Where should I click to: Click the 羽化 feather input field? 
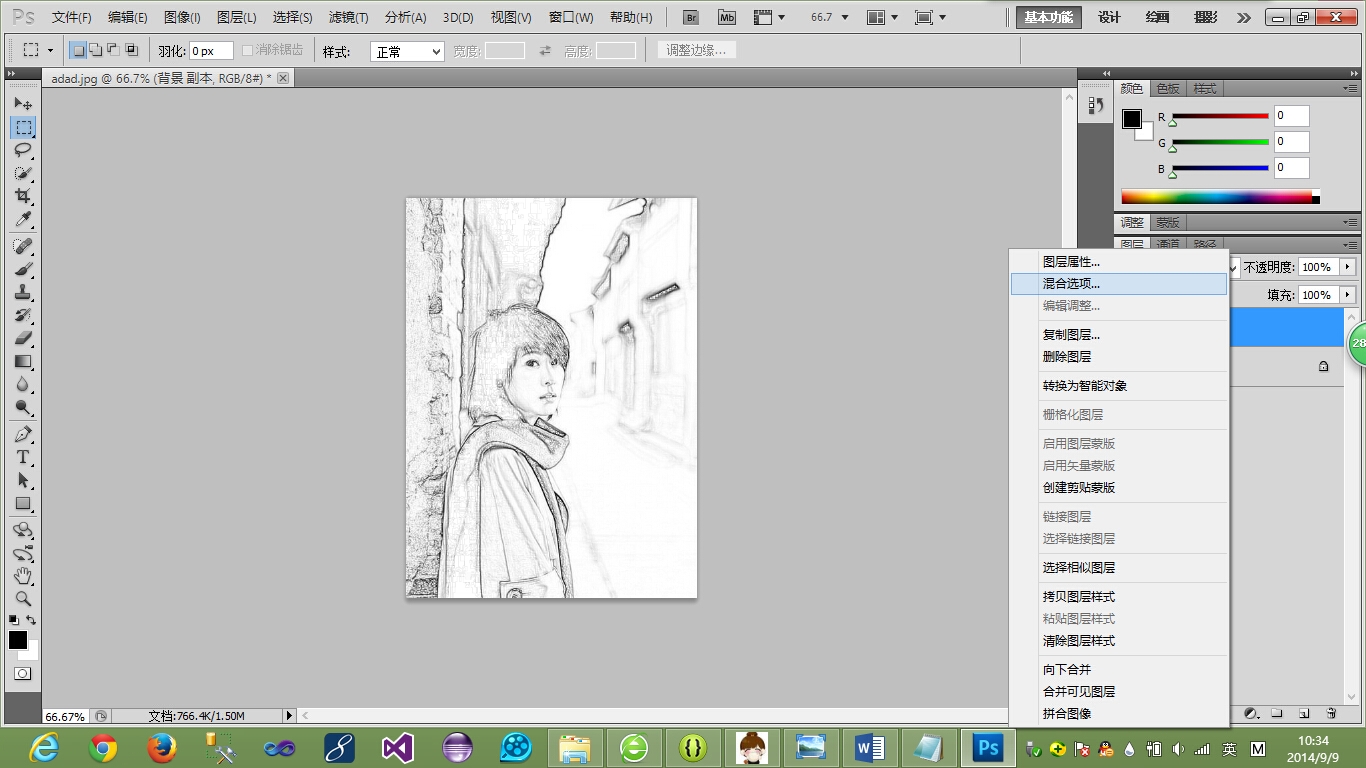pos(211,51)
